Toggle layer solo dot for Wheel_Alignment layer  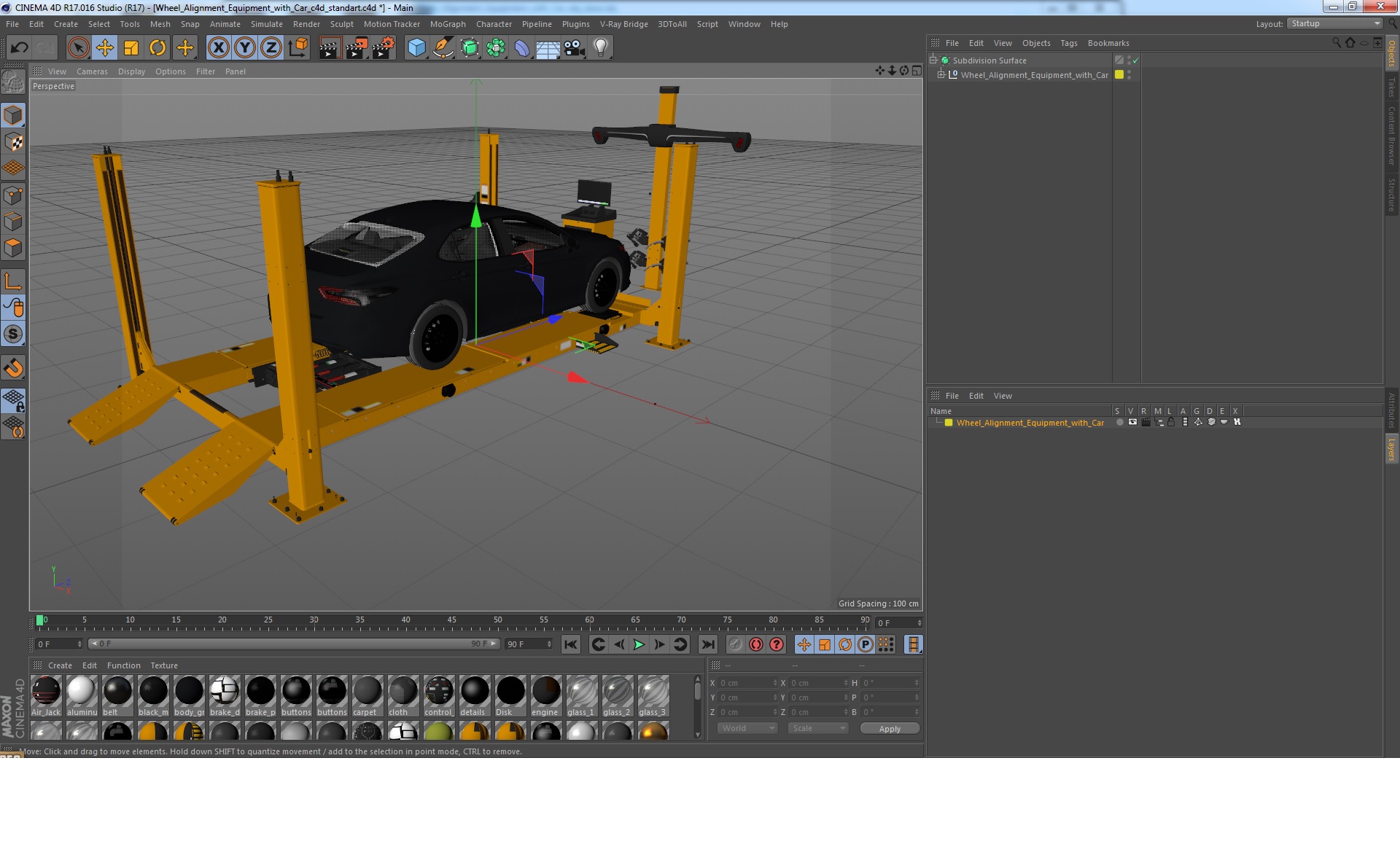click(1119, 422)
